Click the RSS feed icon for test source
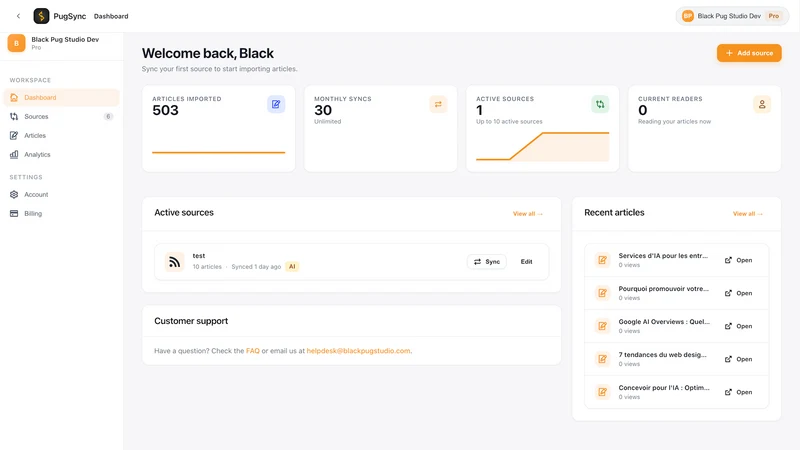 174,262
